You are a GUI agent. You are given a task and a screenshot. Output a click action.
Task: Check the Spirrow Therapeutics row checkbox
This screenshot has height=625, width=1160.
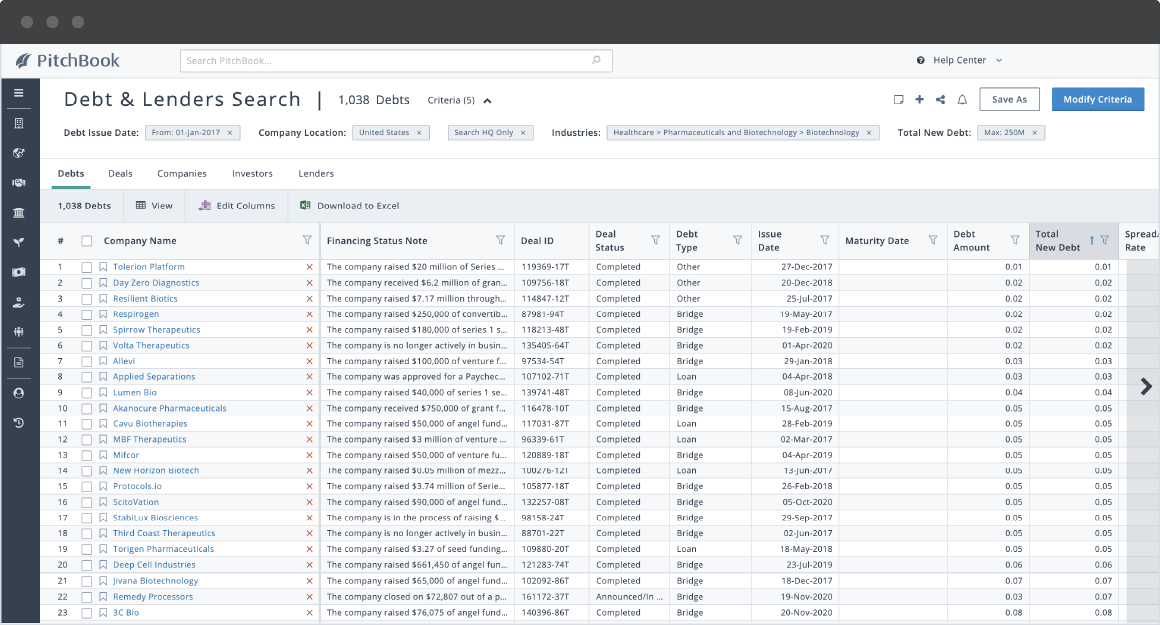point(87,330)
